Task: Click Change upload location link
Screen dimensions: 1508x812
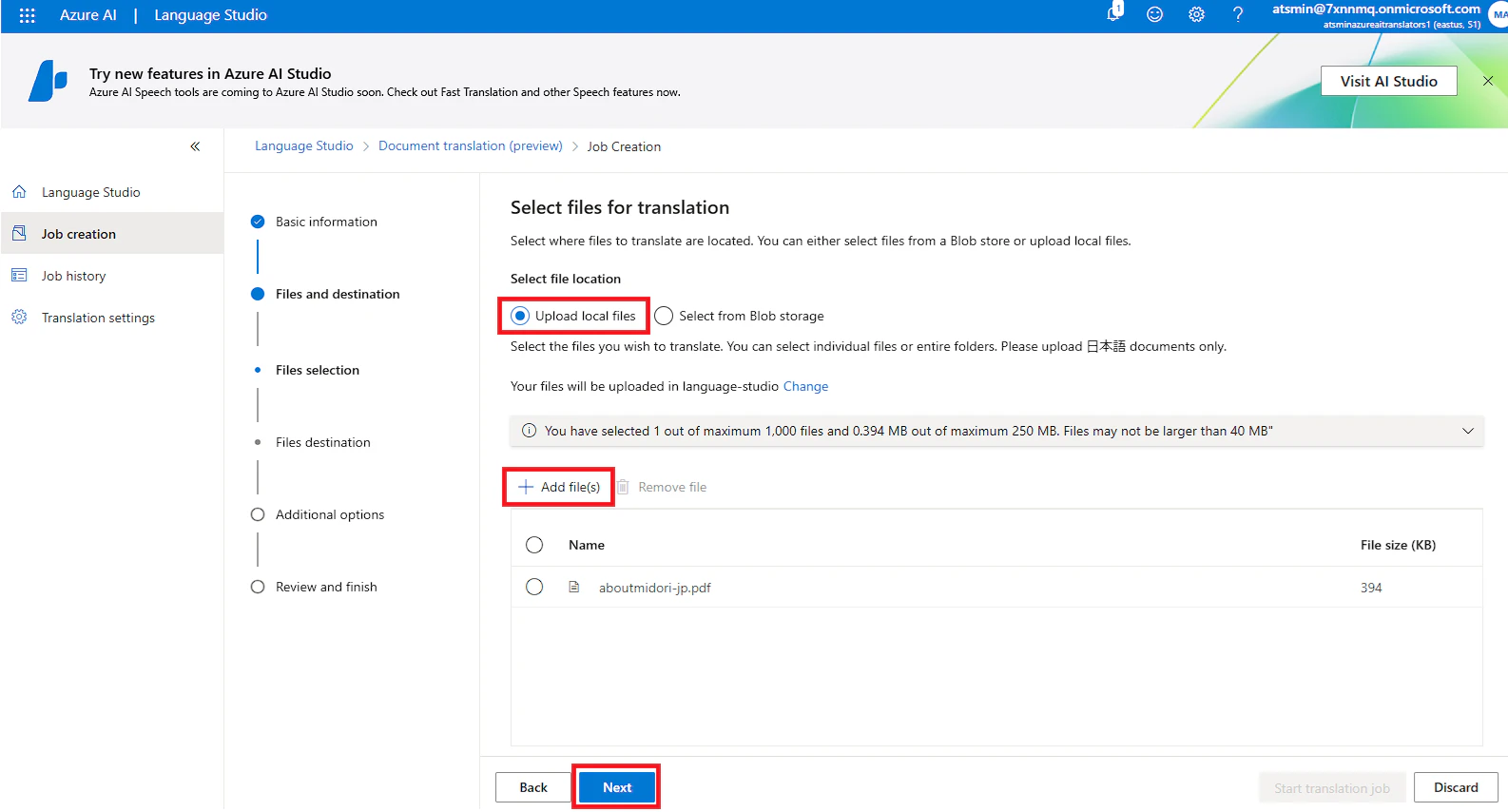Action: [805, 386]
